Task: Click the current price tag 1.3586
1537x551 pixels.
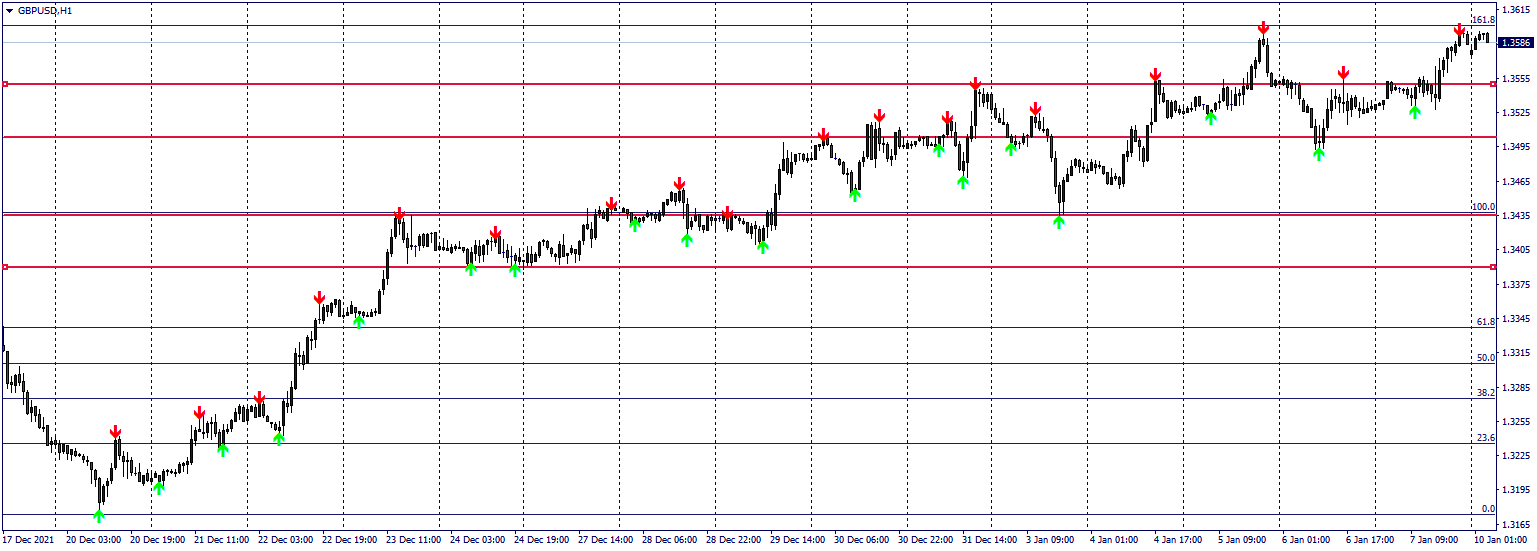Action: point(1516,43)
